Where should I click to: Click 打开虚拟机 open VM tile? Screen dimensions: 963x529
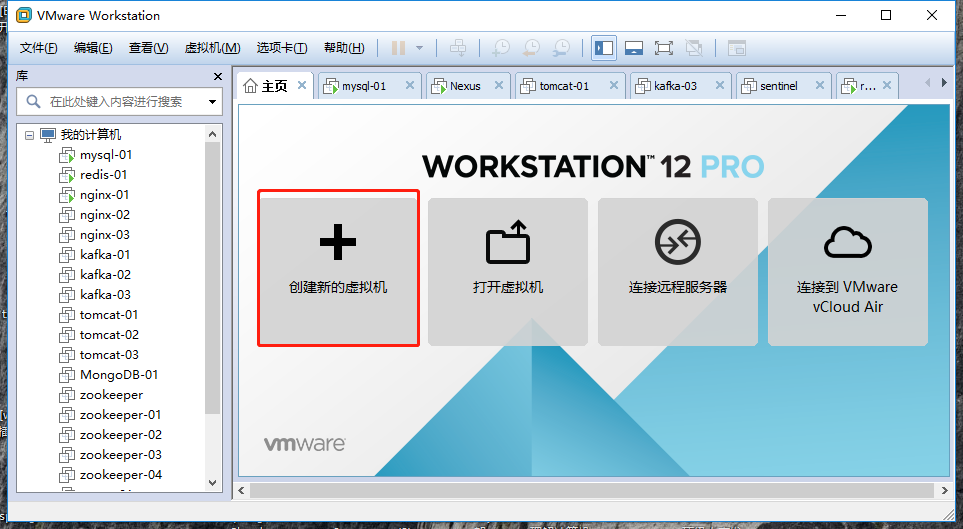point(508,272)
